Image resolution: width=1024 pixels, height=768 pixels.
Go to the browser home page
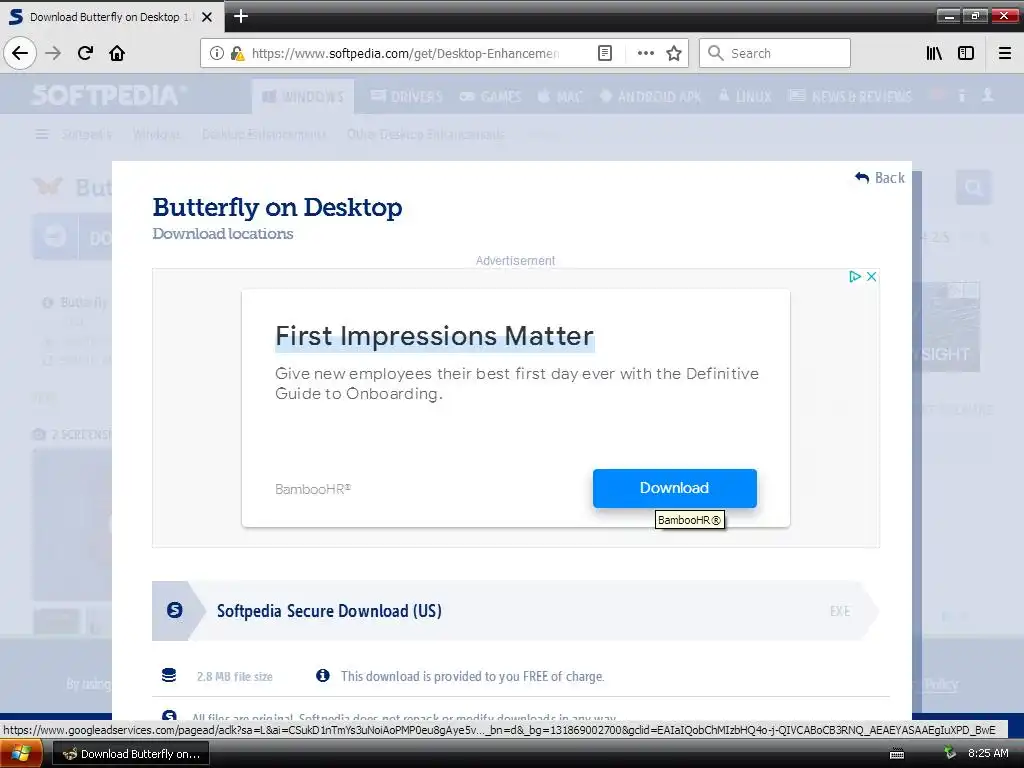pyautogui.click(x=117, y=53)
